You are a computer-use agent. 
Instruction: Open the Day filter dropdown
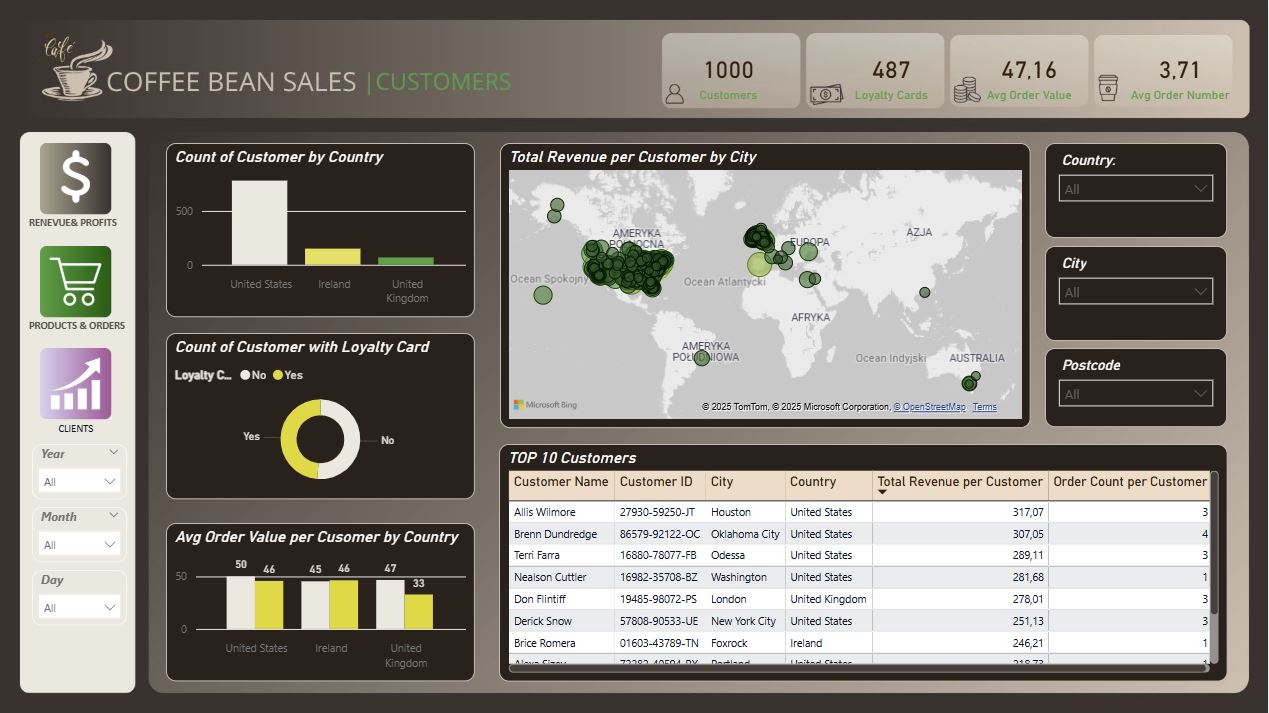click(x=79, y=608)
